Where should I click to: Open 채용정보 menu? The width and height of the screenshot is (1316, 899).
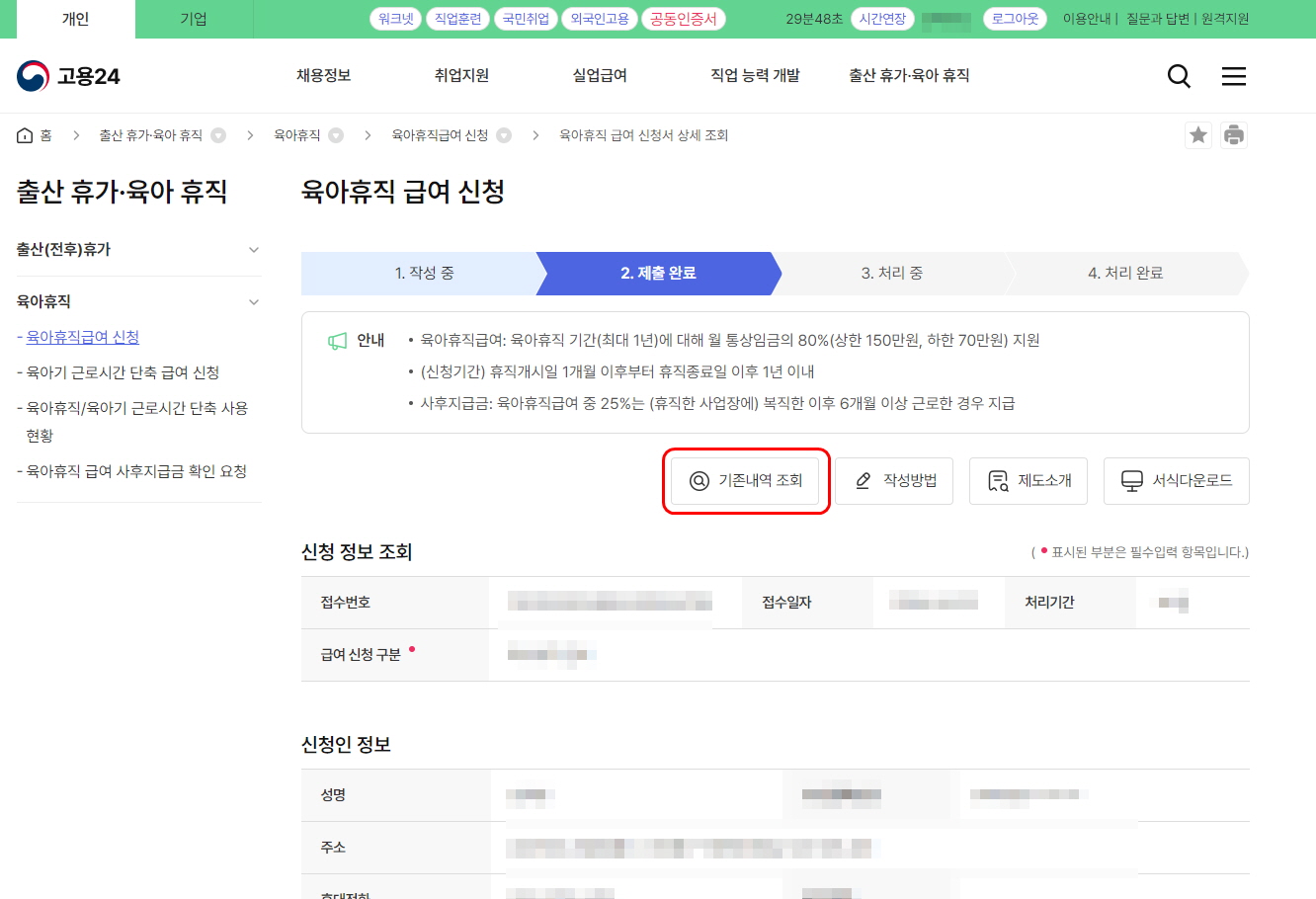(324, 75)
